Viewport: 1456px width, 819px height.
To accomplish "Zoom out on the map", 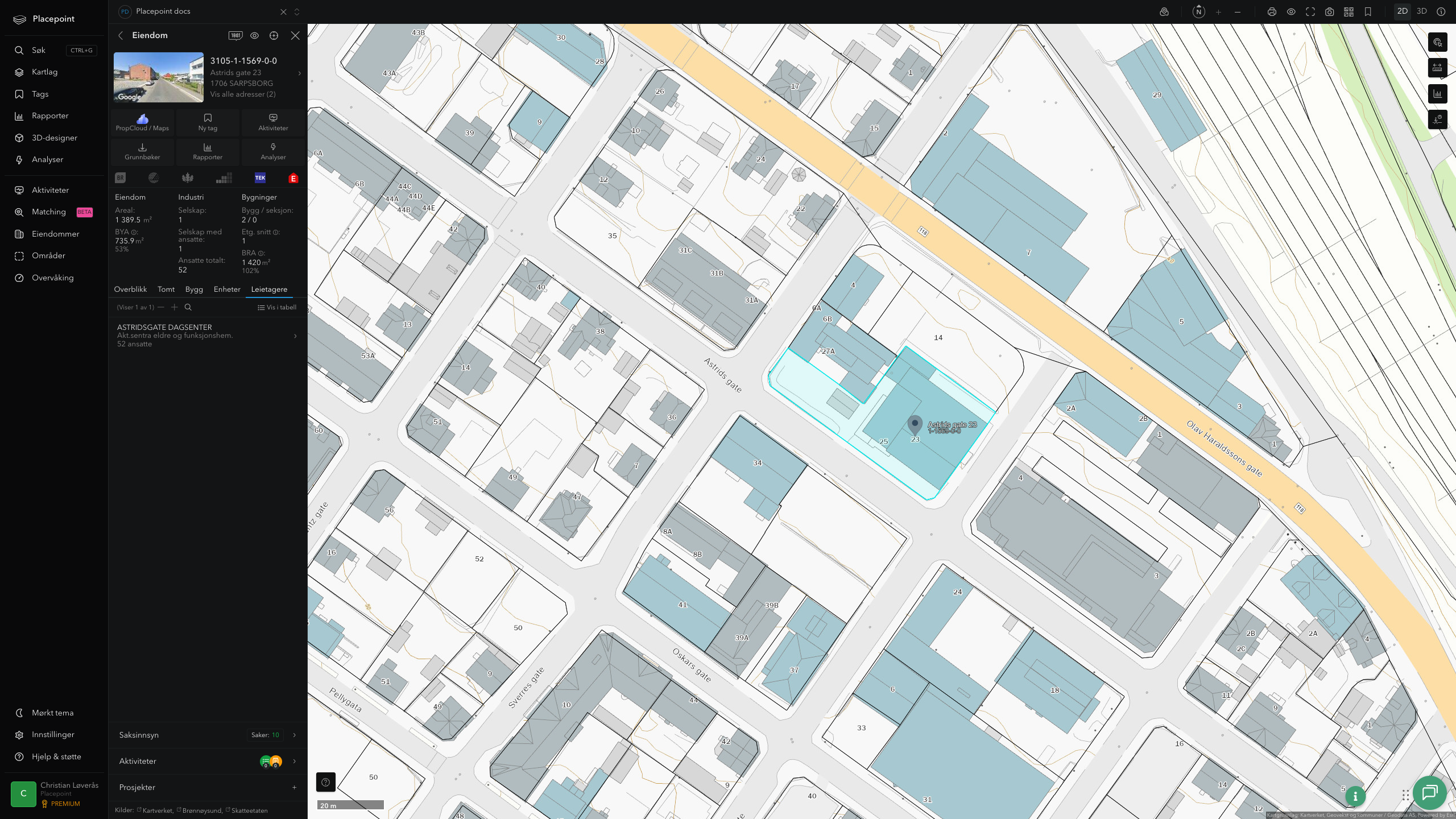I will (x=1238, y=11).
